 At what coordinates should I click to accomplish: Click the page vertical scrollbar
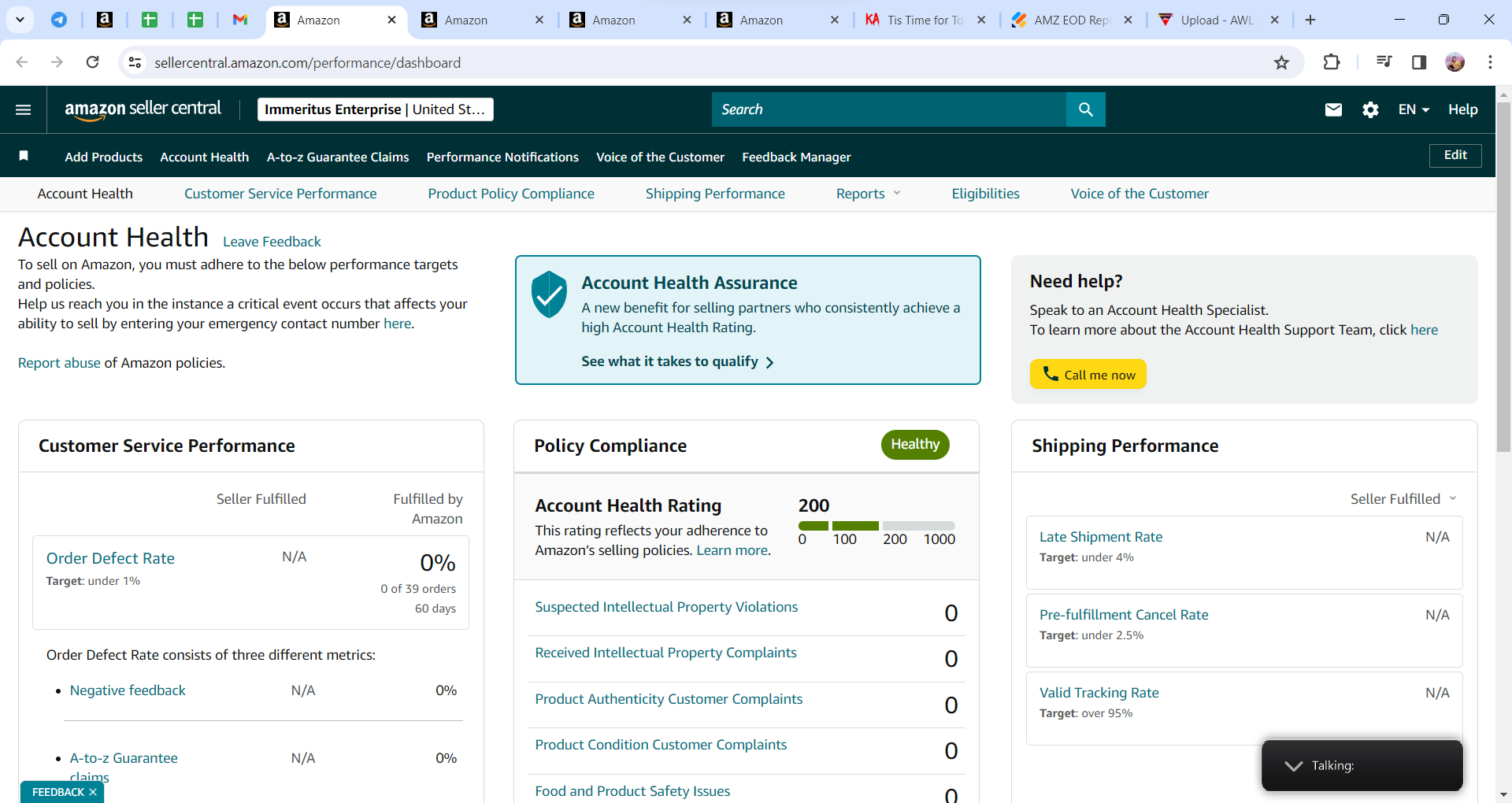coord(1504,276)
